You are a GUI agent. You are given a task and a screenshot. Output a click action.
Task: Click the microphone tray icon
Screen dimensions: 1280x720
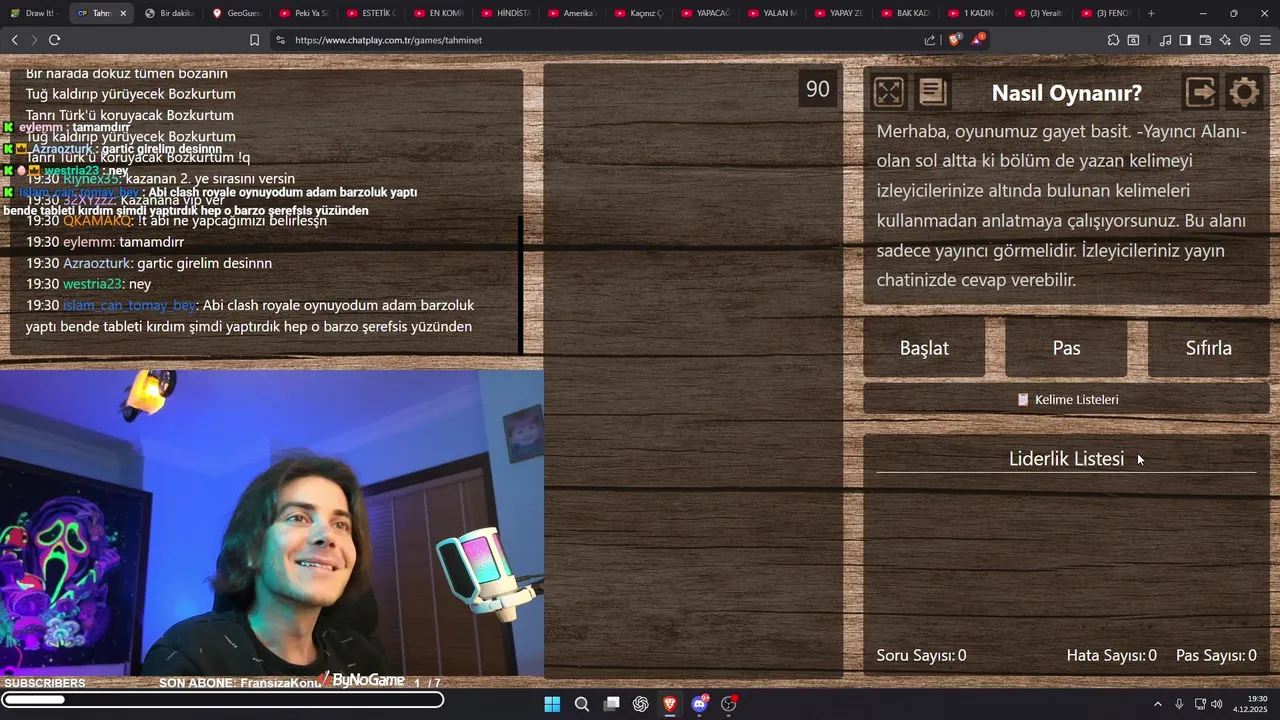(1179, 704)
